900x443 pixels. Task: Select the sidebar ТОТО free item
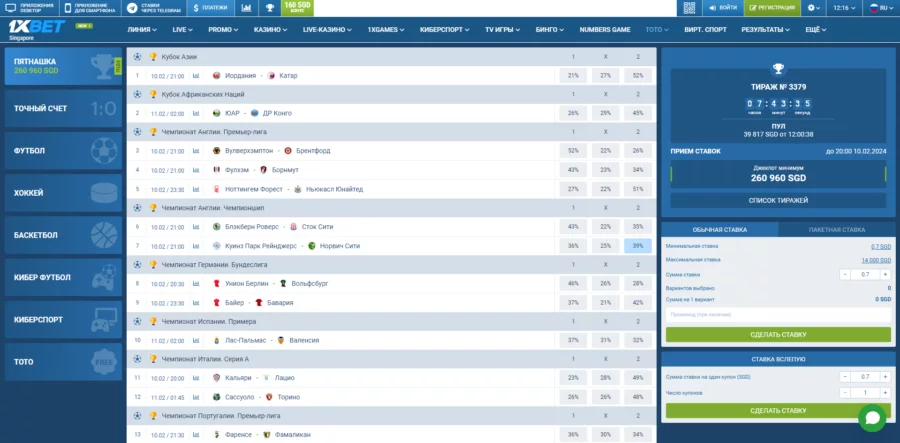pos(63,362)
